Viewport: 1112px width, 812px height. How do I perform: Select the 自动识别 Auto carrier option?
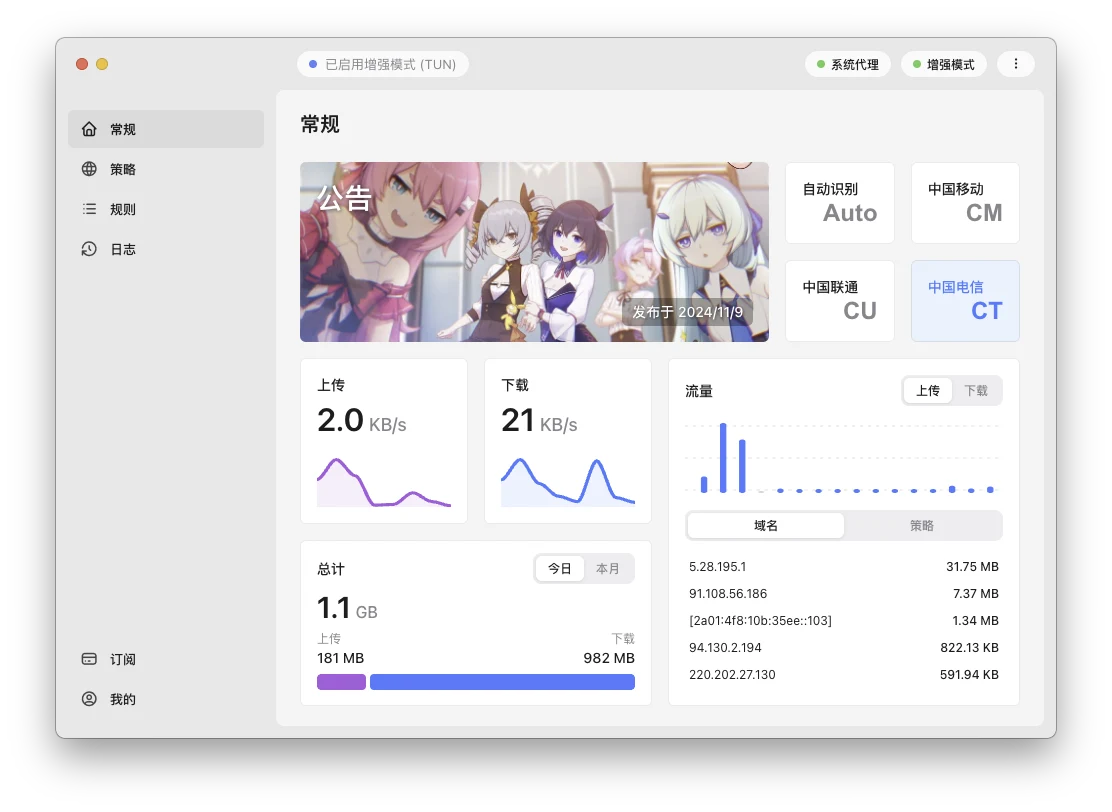tap(840, 203)
